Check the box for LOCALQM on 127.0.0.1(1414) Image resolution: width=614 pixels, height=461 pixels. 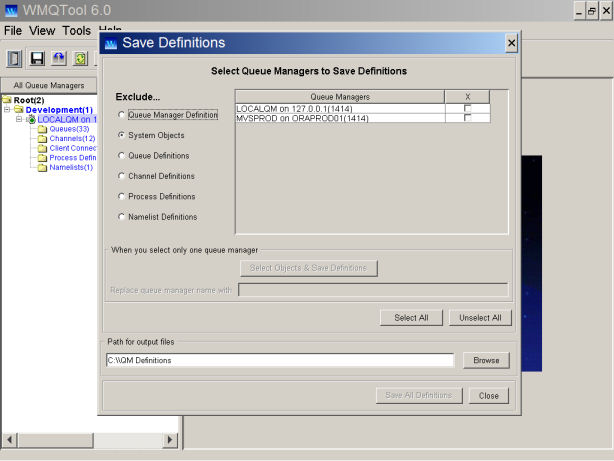click(x=467, y=108)
